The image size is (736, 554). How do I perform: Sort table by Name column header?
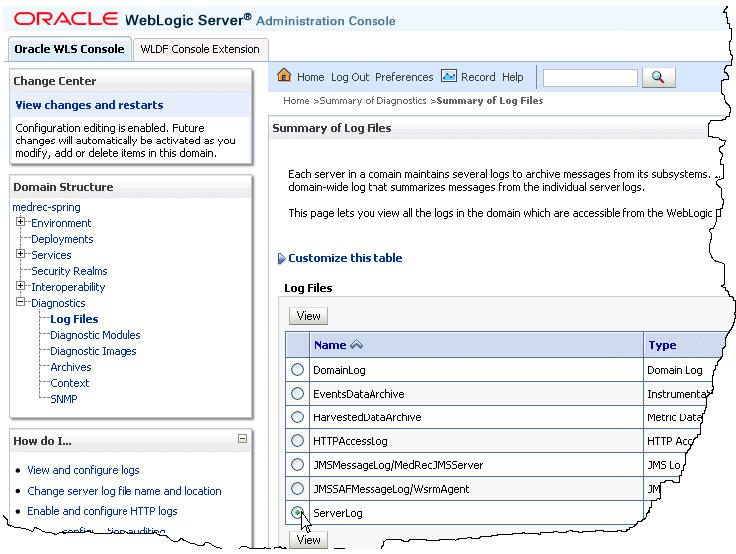330,345
